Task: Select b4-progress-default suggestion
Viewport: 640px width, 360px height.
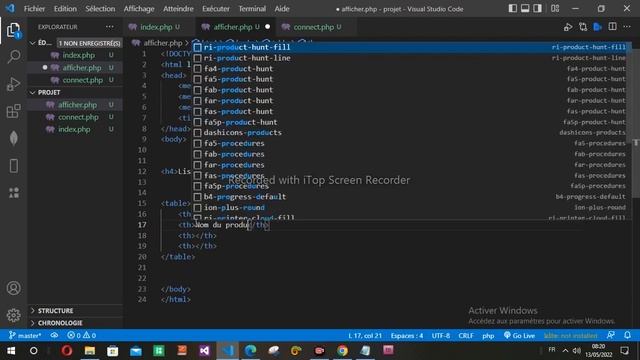Action: pos(410,197)
